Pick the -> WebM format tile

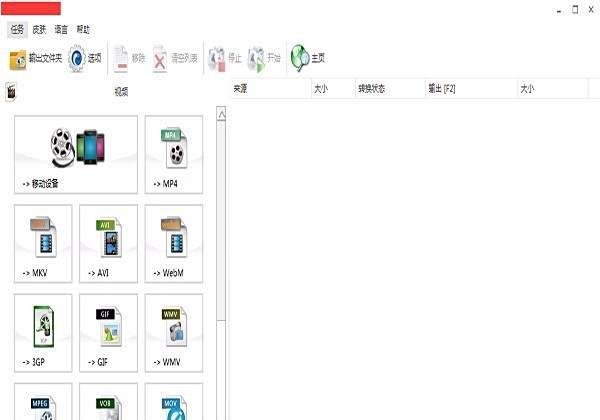tap(174, 244)
